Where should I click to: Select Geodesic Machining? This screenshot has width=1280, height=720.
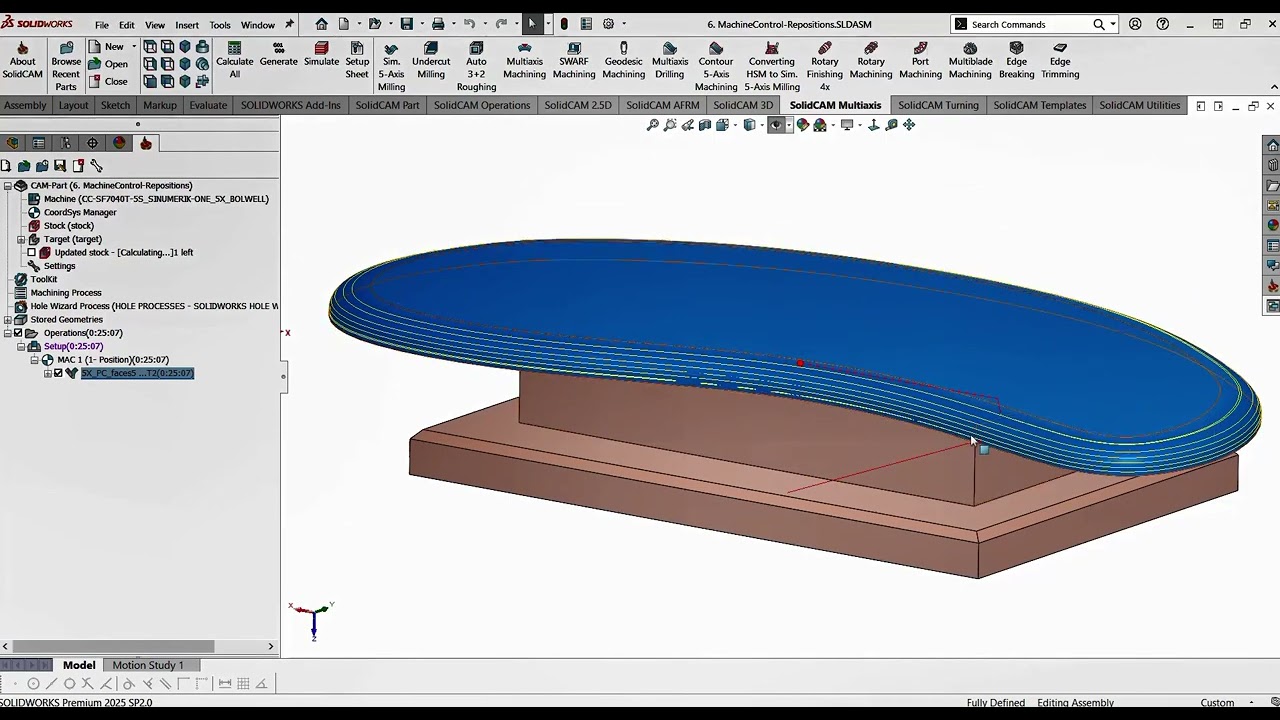[x=623, y=61]
